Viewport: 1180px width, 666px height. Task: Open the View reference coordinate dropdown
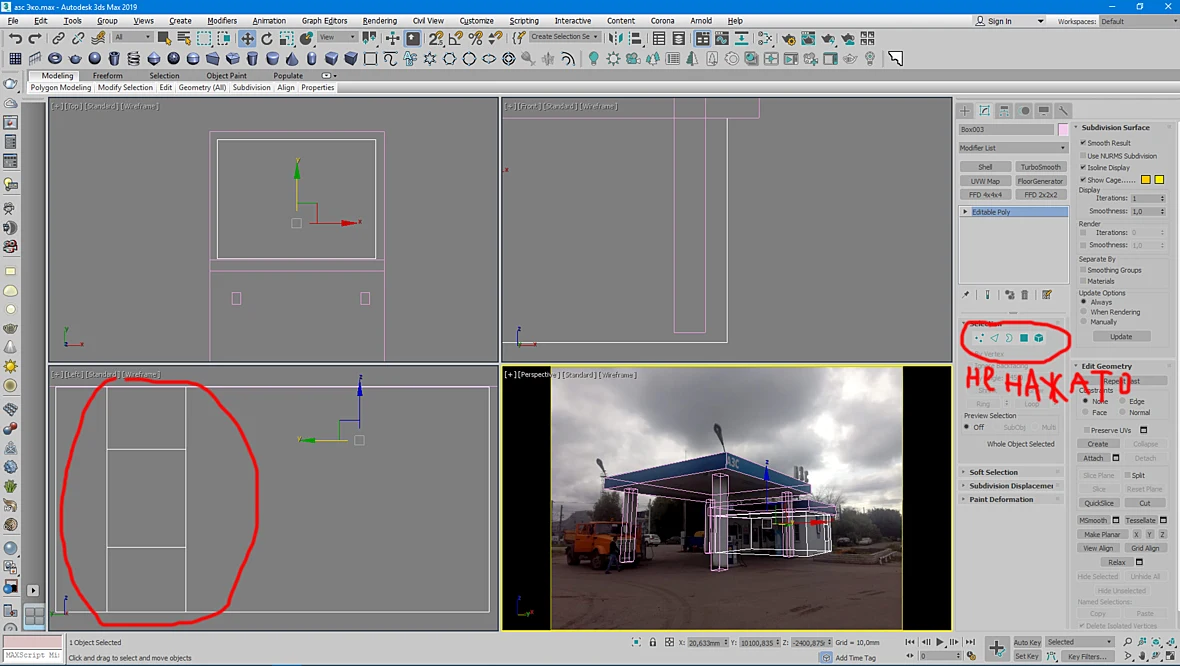[337, 37]
